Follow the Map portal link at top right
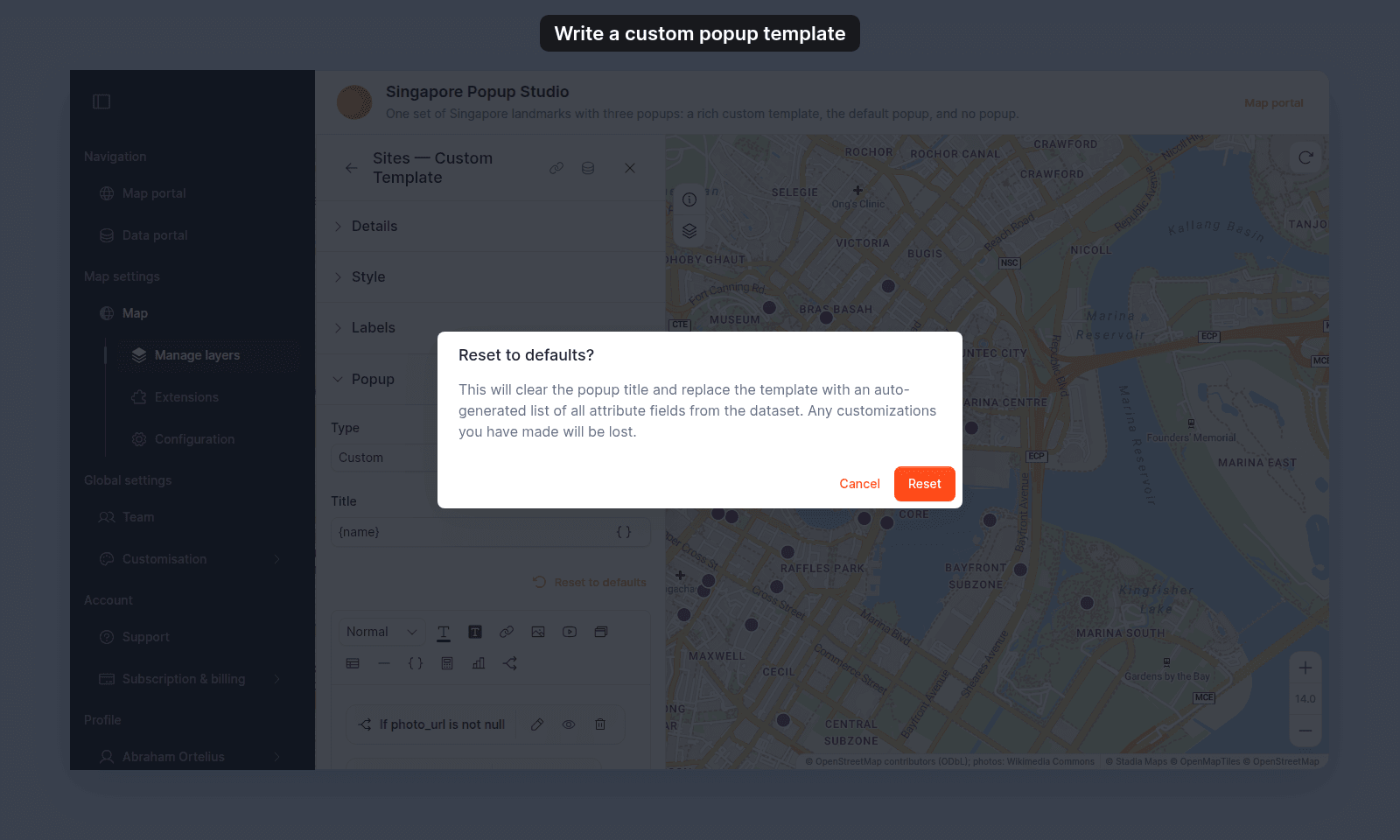 coord(1274,103)
